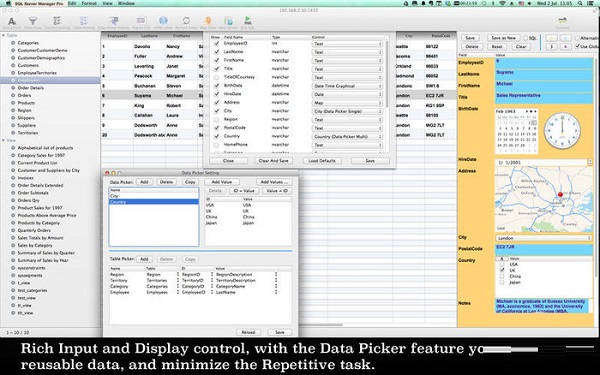Open the HireDate control dropdown showing Date
This screenshot has width=600, height=375.
[347, 95]
